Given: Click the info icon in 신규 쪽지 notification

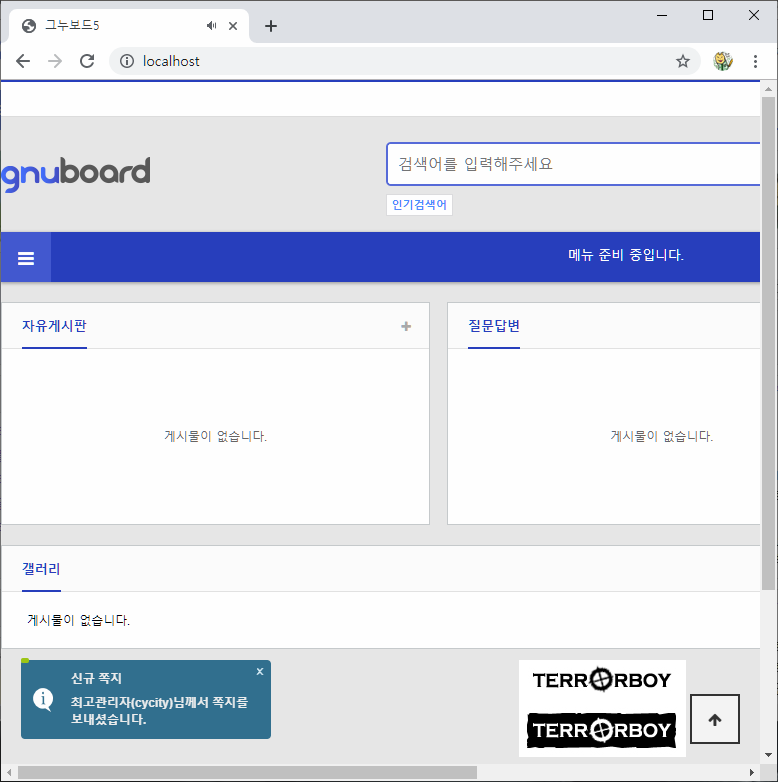Looking at the screenshot, I should (x=43, y=699).
